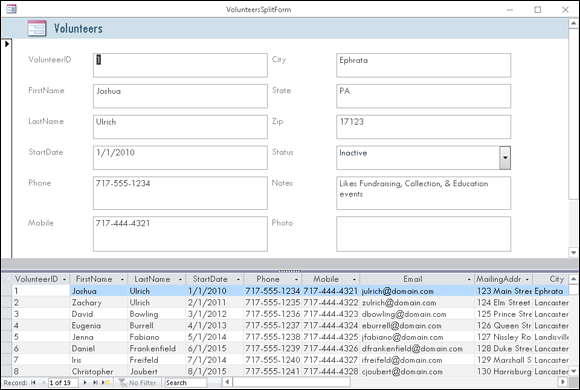Click the VolunteerID text field
This screenshot has width=580, height=390.
click(x=180, y=65)
